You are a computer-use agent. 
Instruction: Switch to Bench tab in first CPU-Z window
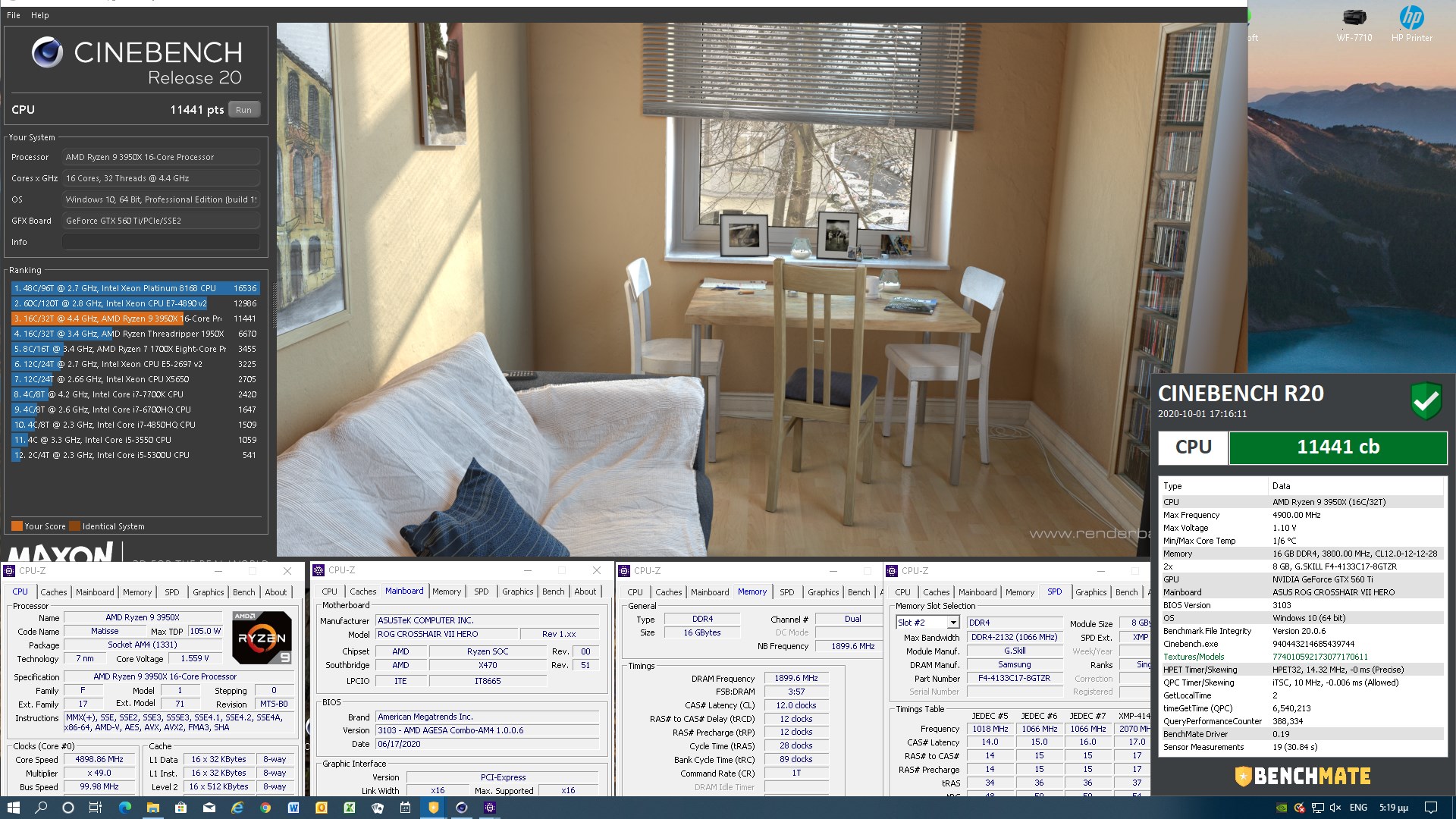(x=243, y=592)
